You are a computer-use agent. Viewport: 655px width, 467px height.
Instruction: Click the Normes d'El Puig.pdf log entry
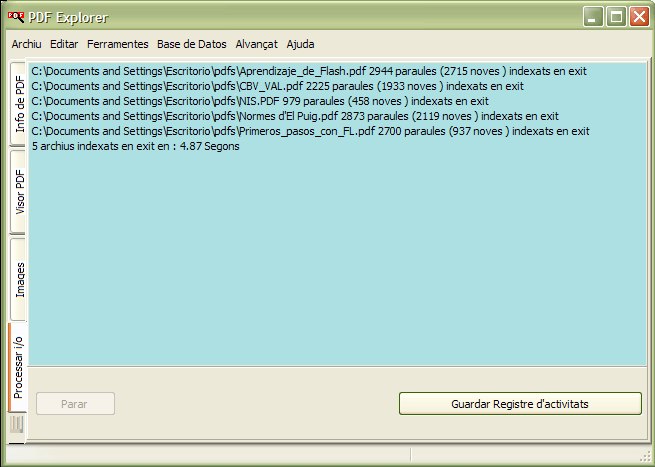tap(295, 116)
